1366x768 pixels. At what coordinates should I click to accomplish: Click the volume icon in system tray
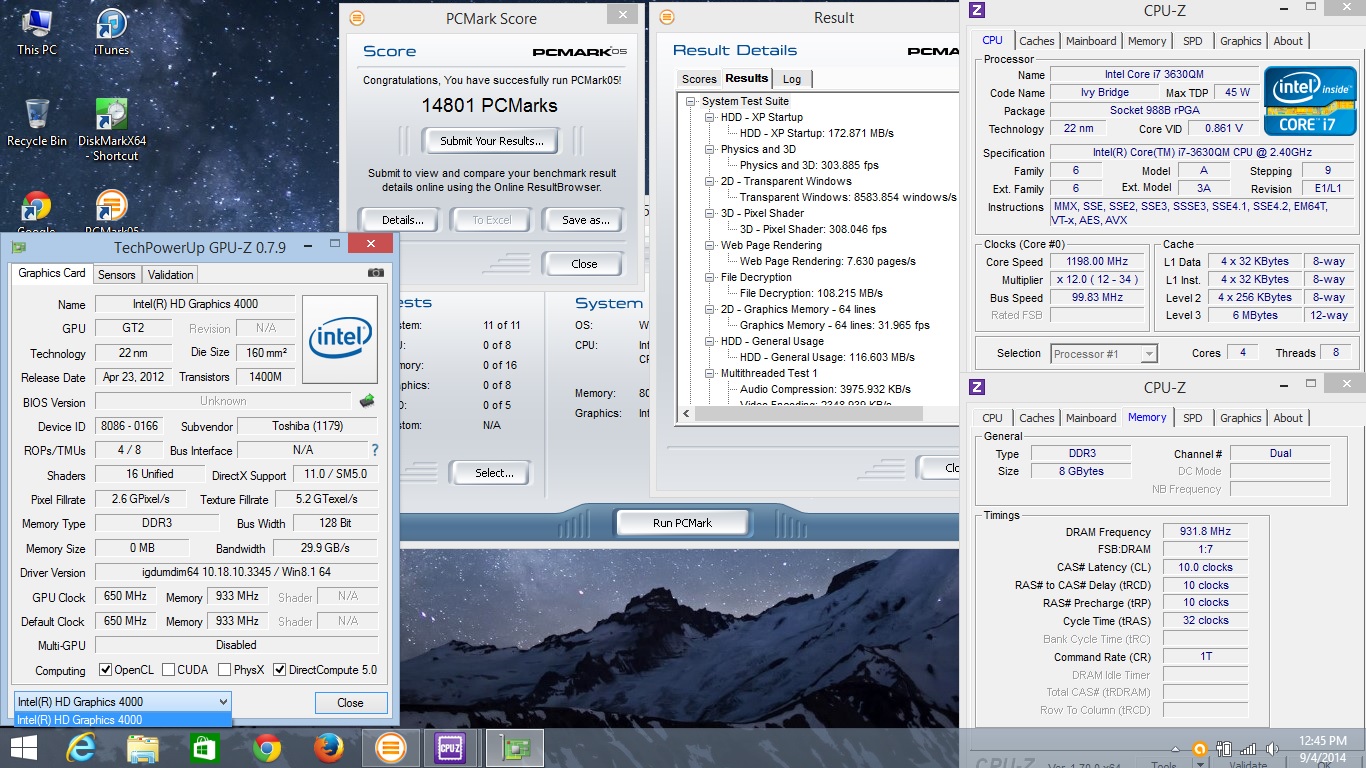click(x=1273, y=748)
